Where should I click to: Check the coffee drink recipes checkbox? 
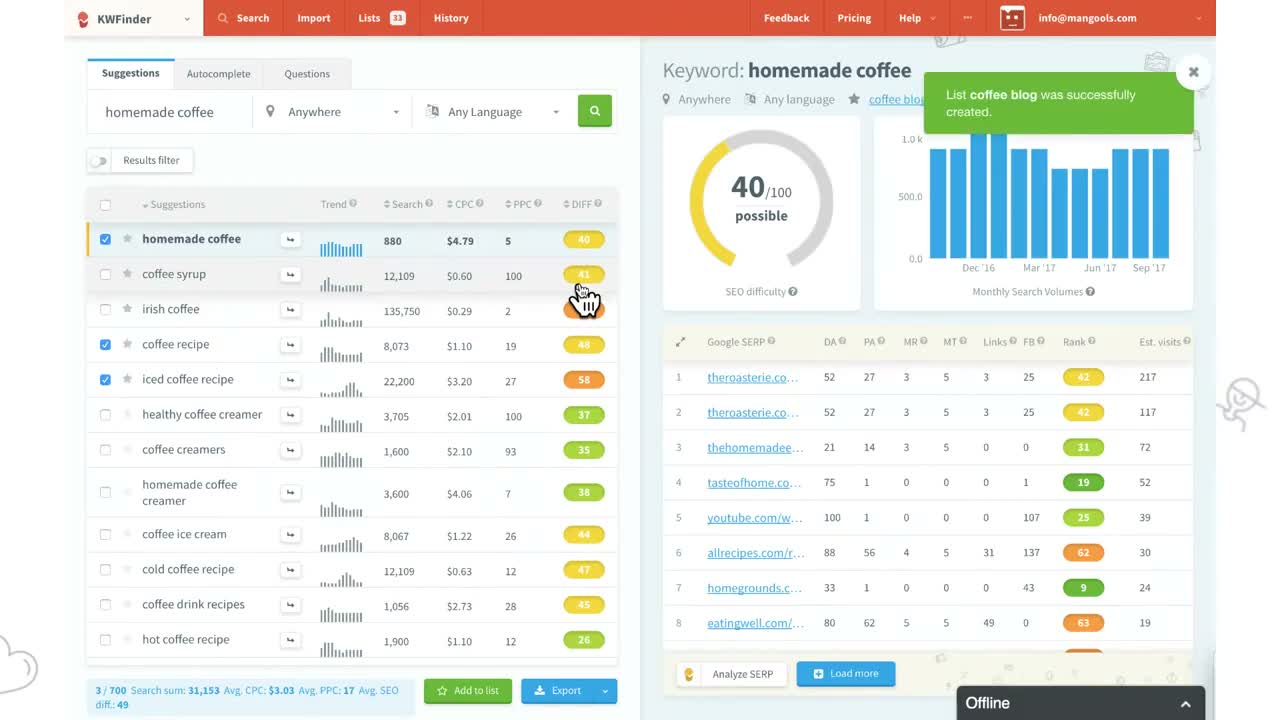pos(105,604)
